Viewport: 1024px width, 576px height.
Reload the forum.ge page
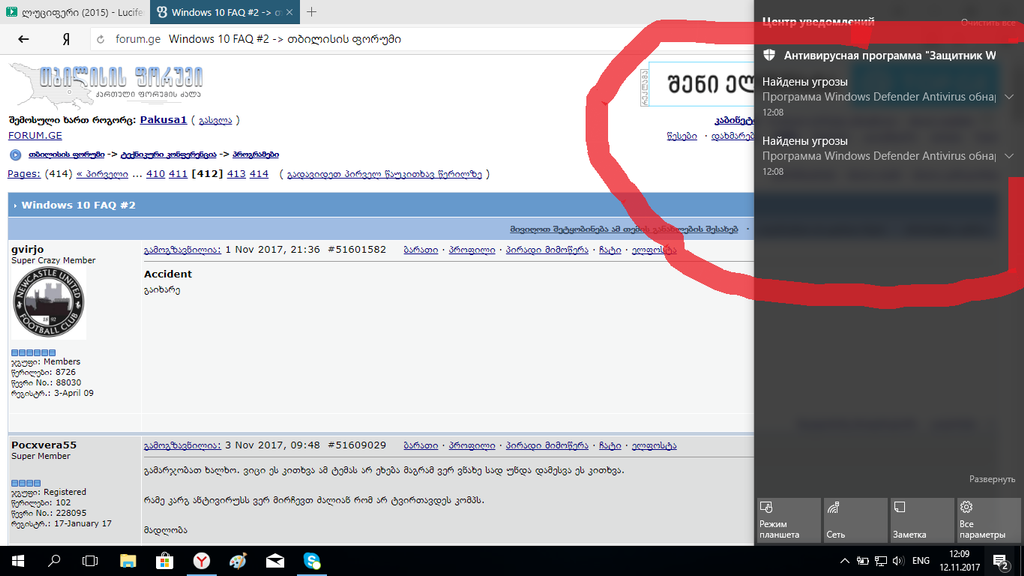101,39
